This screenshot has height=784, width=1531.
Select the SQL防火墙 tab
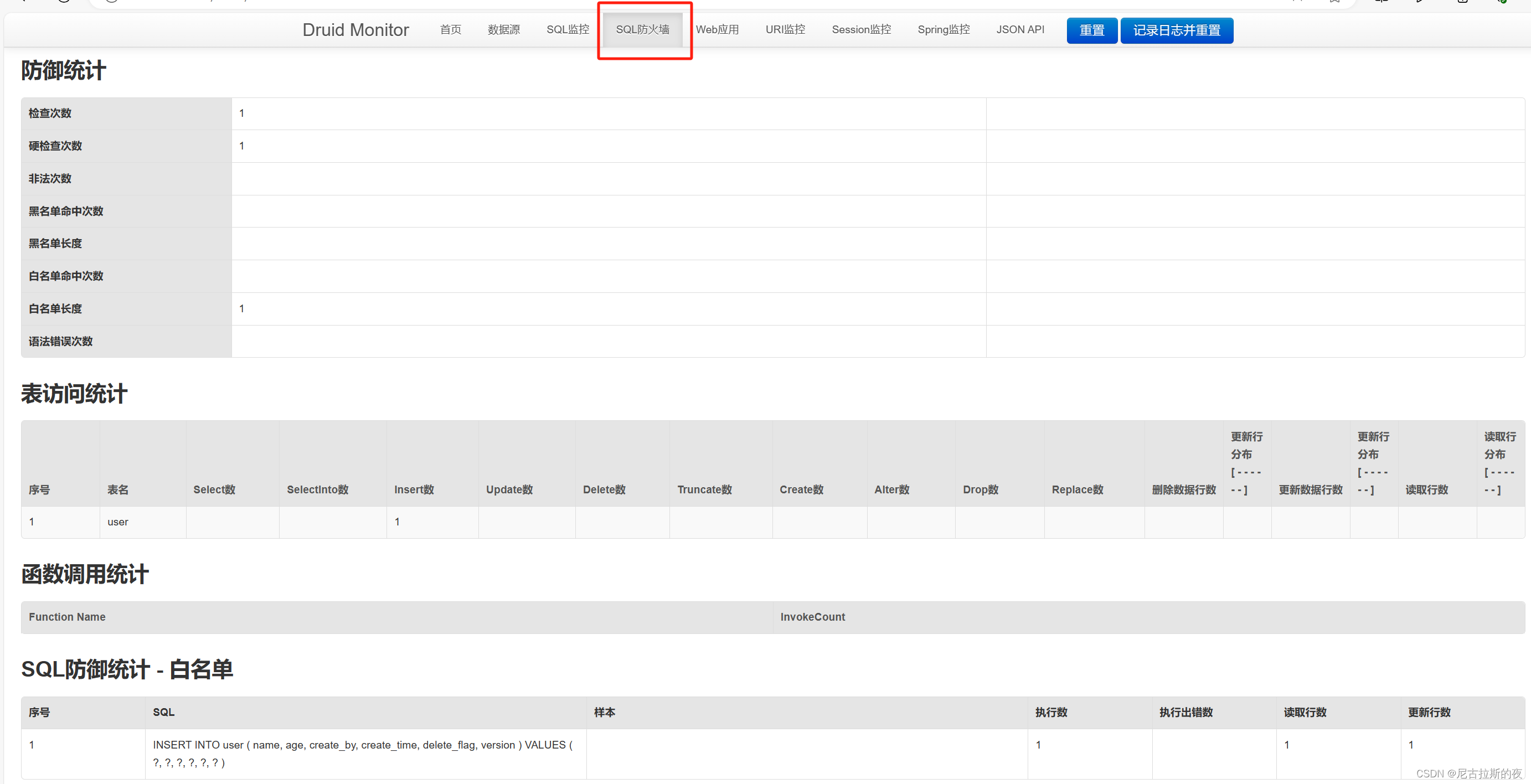click(642, 30)
